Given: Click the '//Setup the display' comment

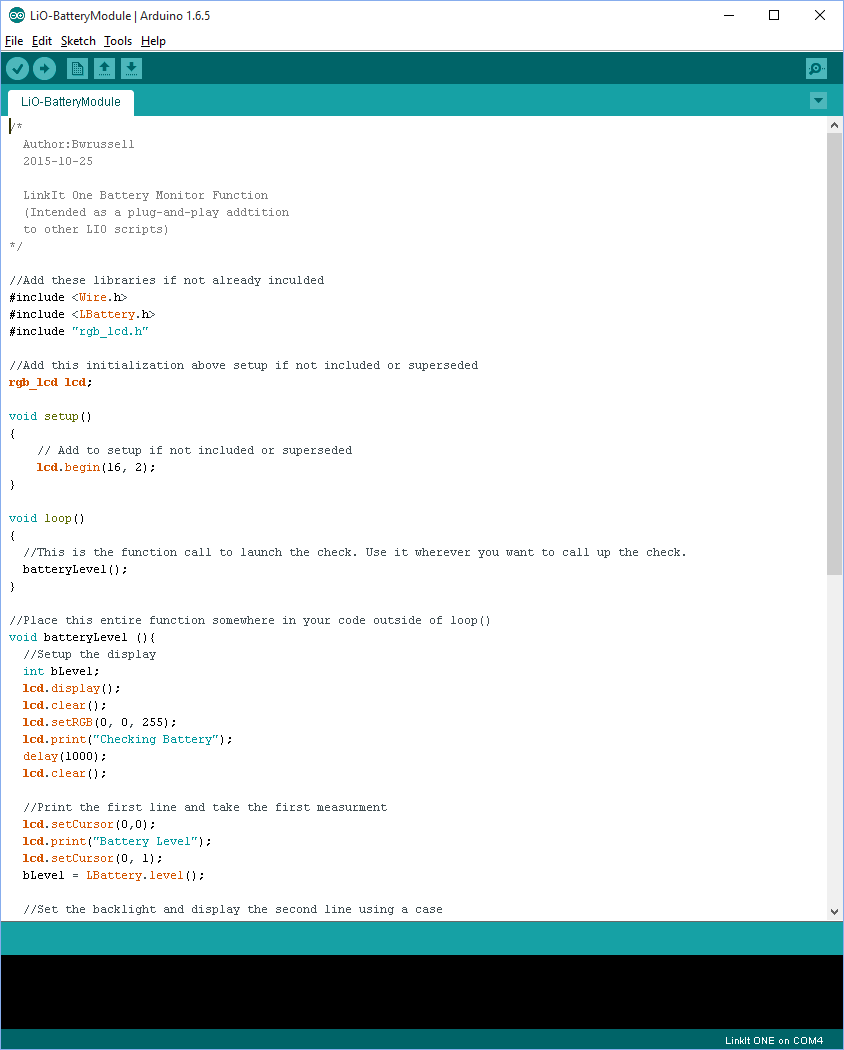Looking at the screenshot, I should click(x=90, y=654).
